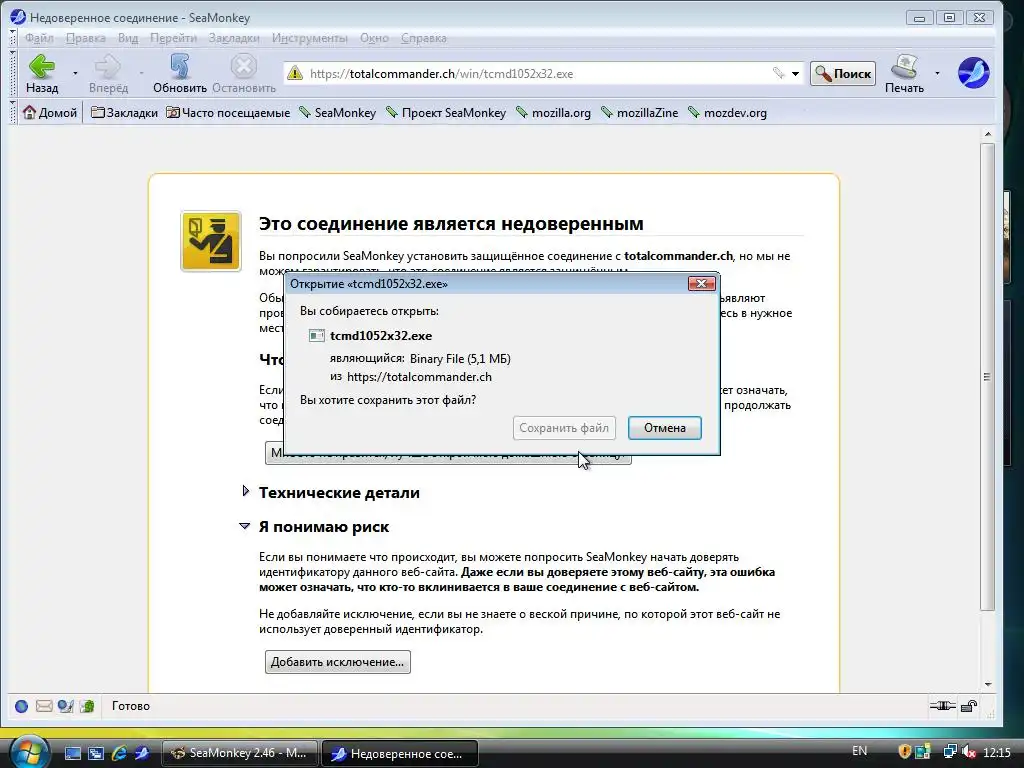Click Добавить исключение... button
This screenshot has width=1024, height=768.
click(338, 662)
